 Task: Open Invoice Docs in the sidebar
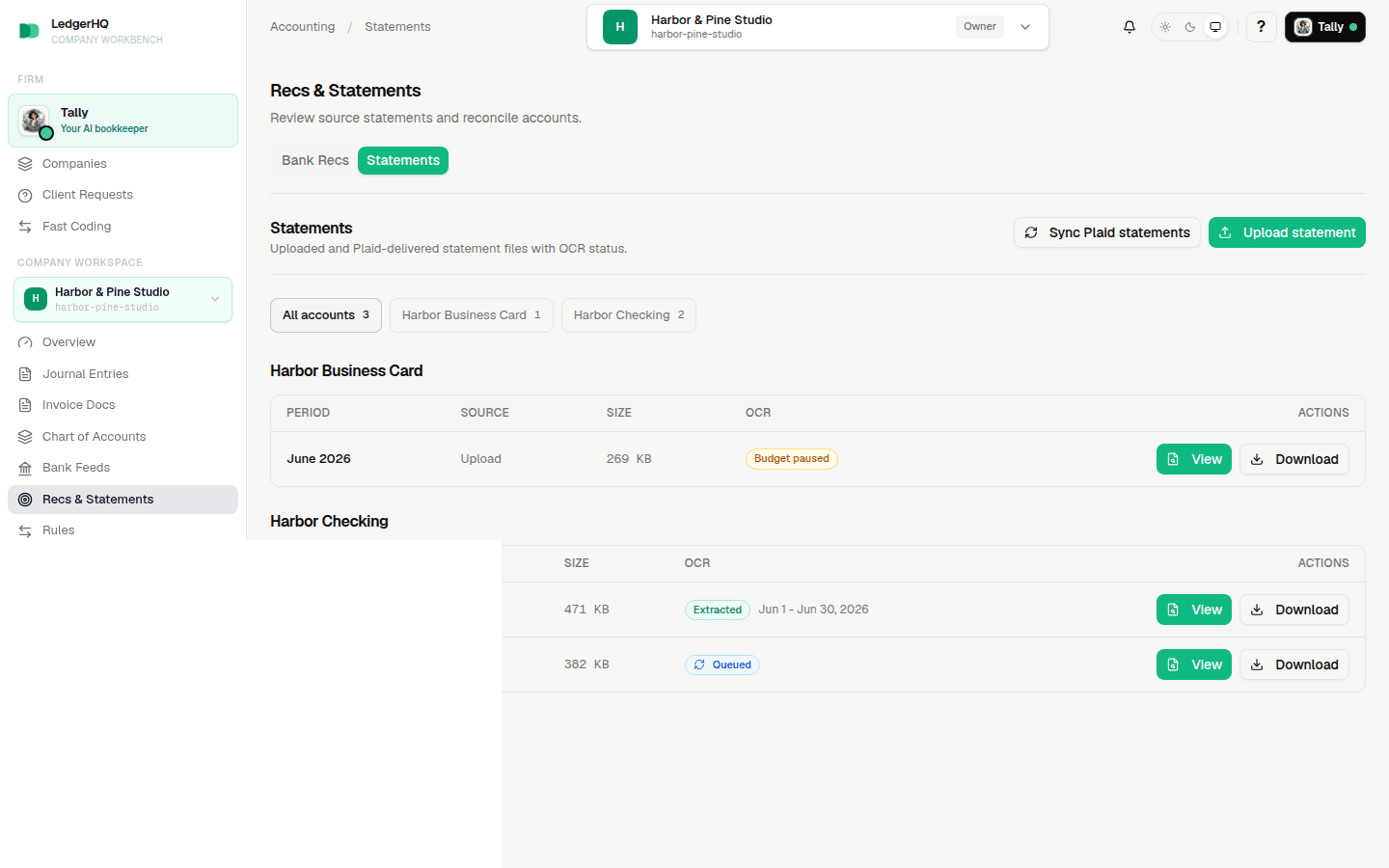pos(123,405)
